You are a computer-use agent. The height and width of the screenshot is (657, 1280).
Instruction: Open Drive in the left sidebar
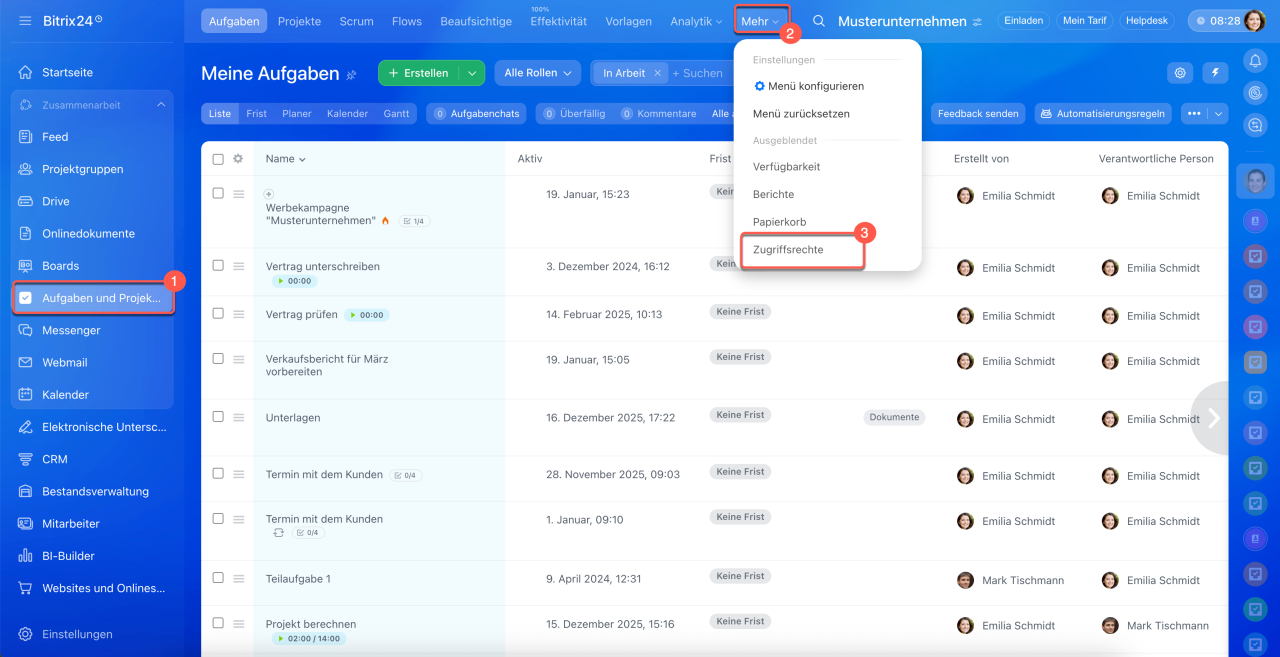tap(56, 201)
